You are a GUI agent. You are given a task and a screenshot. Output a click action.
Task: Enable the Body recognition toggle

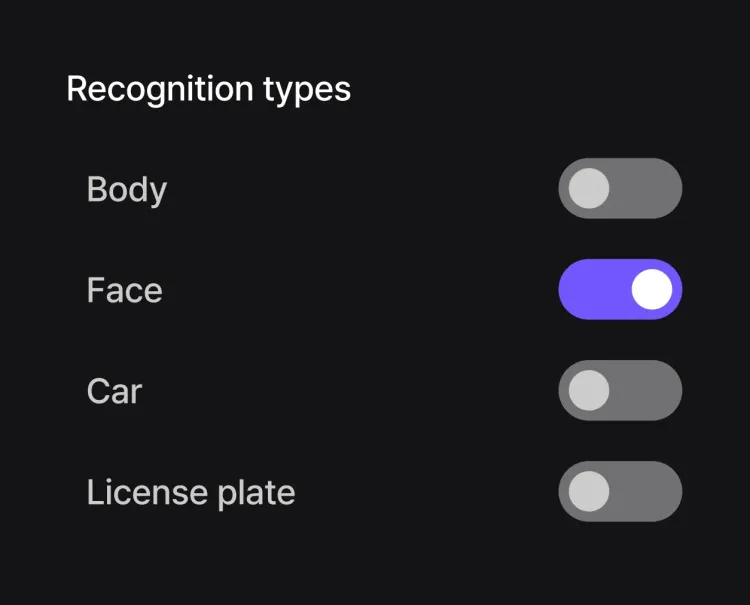tap(620, 188)
